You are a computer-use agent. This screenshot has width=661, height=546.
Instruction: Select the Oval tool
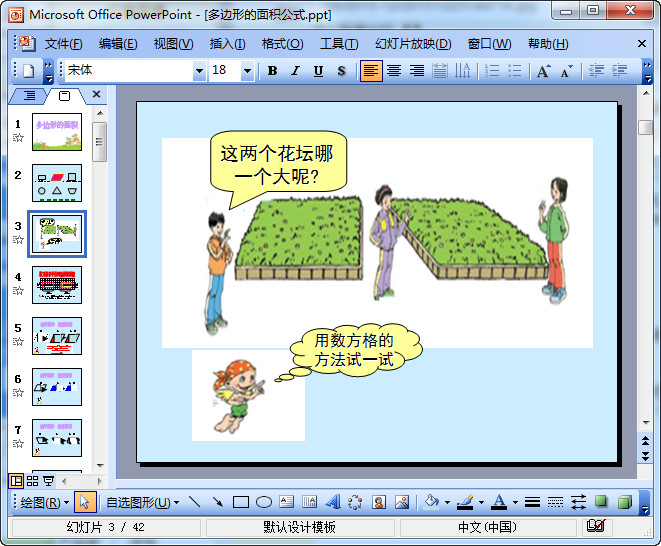coord(264,502)
